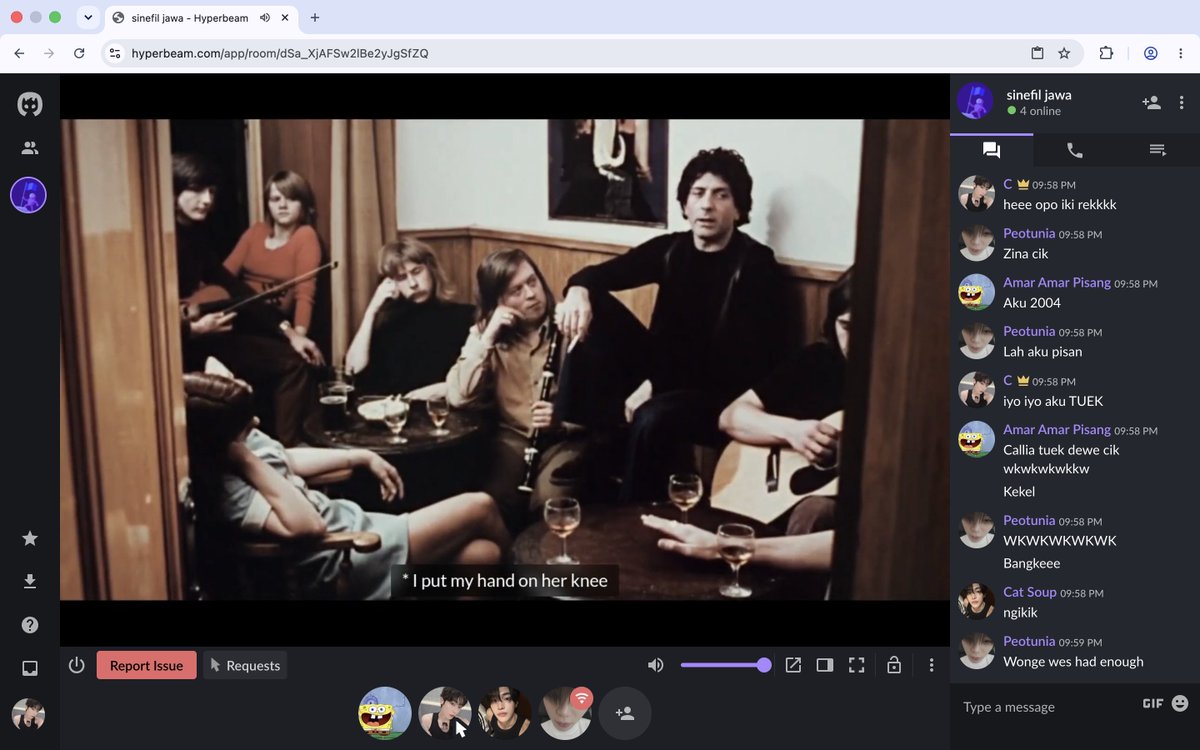Mute tab via the speaker icon
This screenshot has width=1200, height=750.
tap(264, 17)
